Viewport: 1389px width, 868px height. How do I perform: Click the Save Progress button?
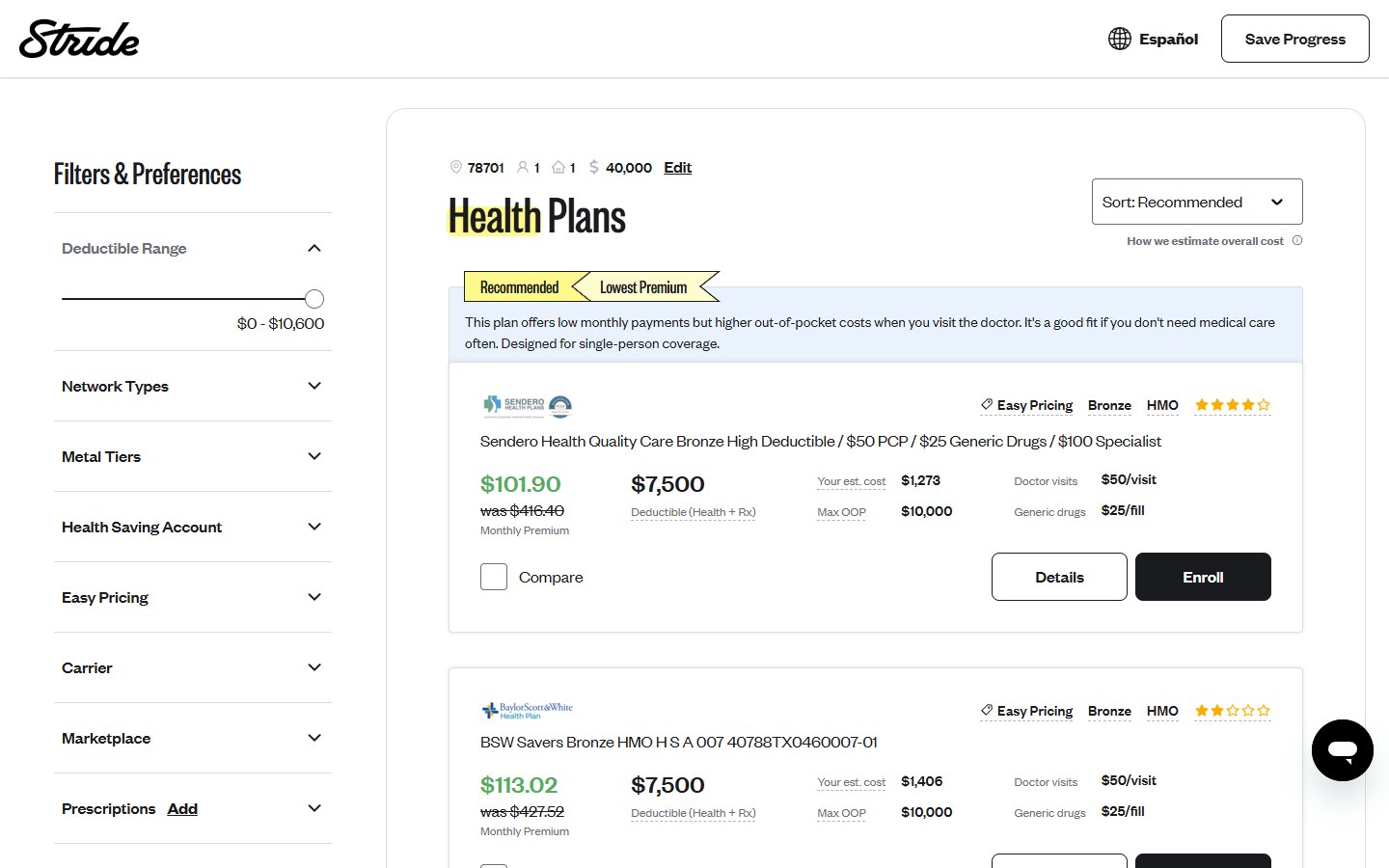1294,39
